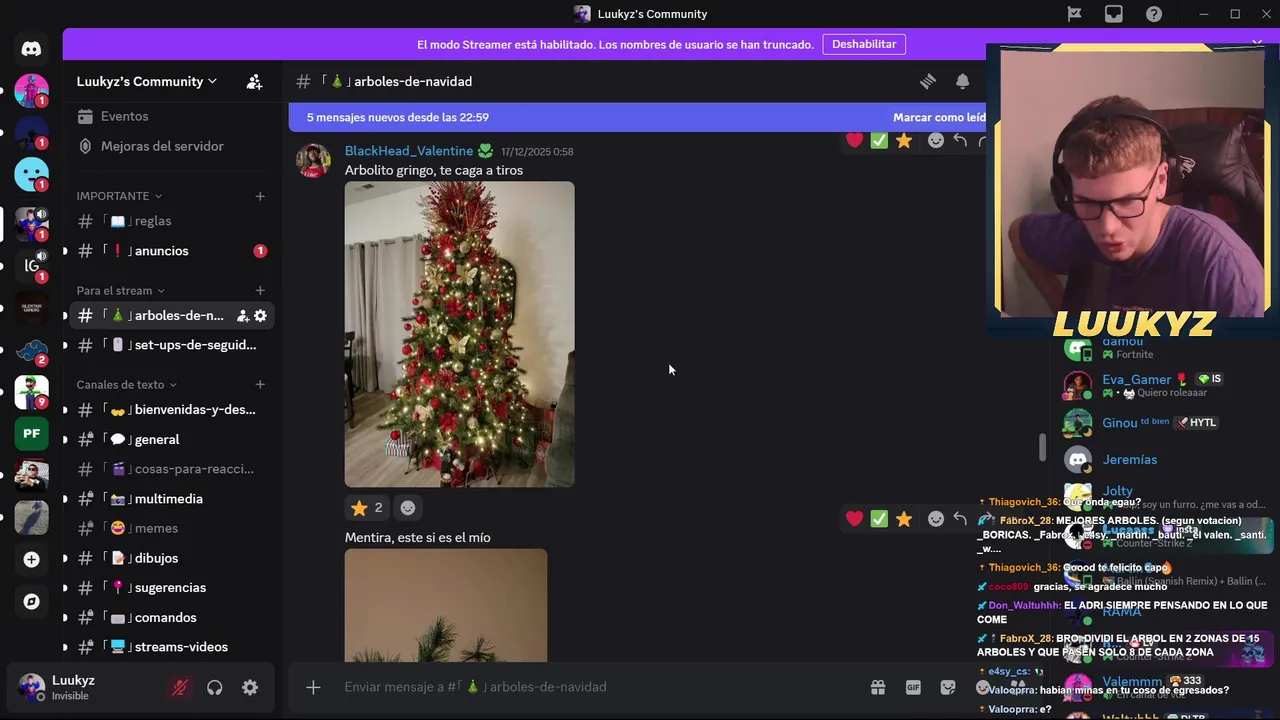Invite people to Luukyz's Community
Image resolution: width=1280 pixels, height=720 pixels.
pyautogui.click(x=254, y=81)
